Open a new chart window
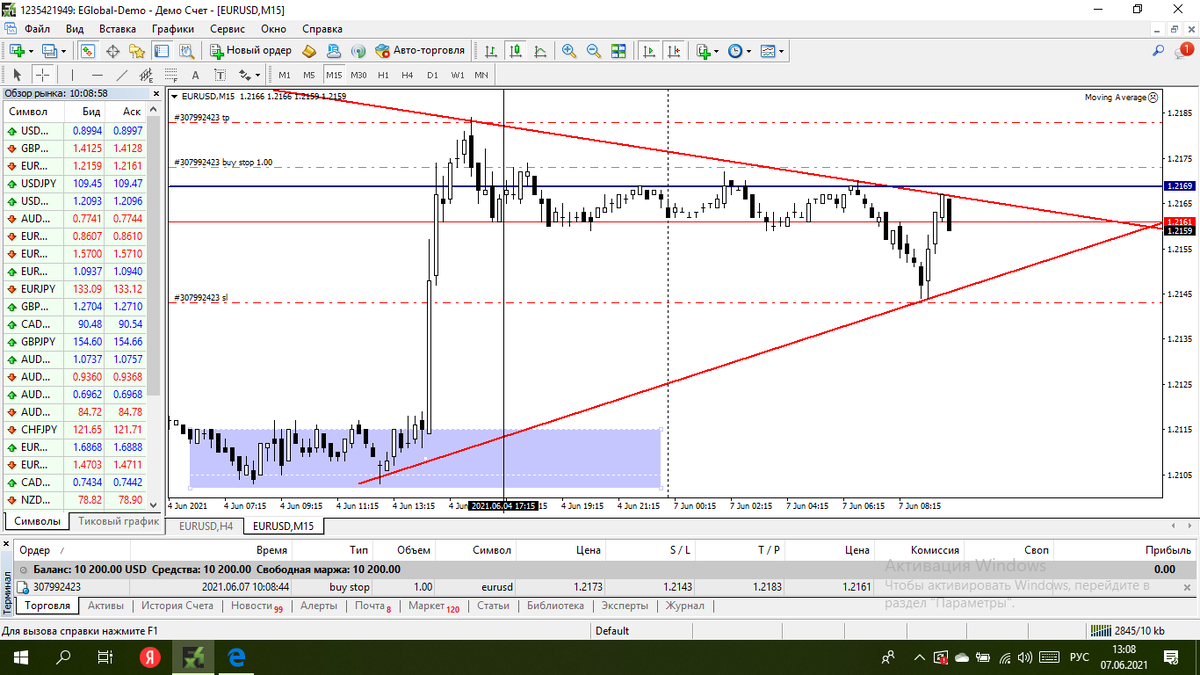 pyautogui.click(x=17, y=50)
